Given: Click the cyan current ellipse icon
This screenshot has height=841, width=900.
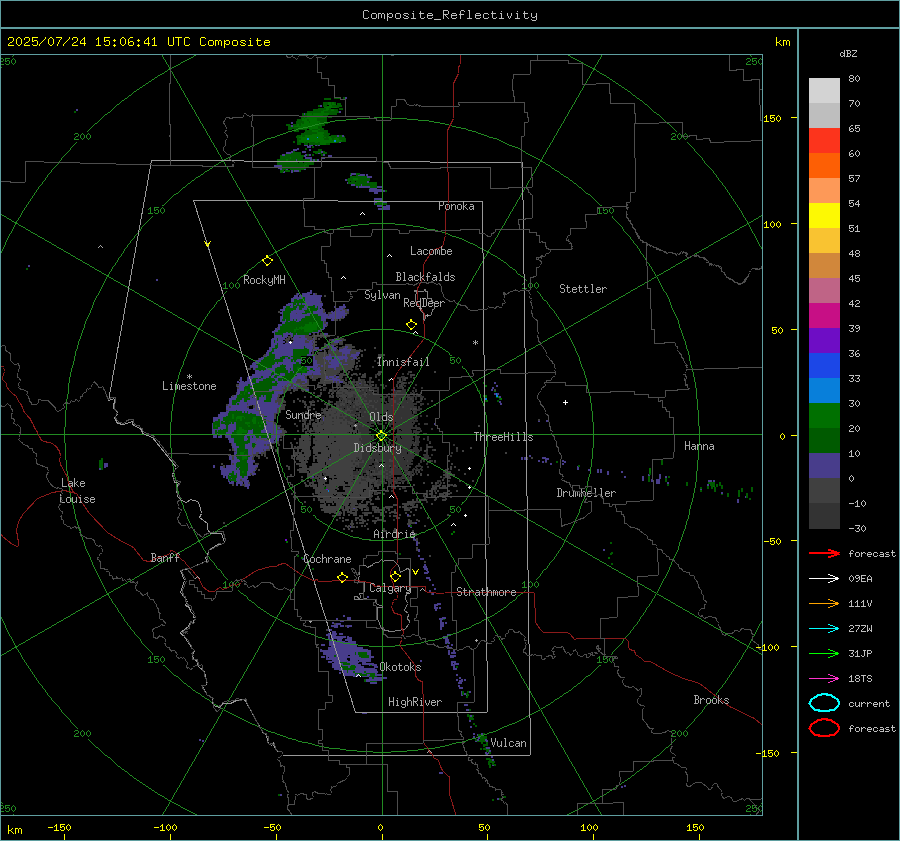Looking at the screenshot, I should (x=824, y=703).
